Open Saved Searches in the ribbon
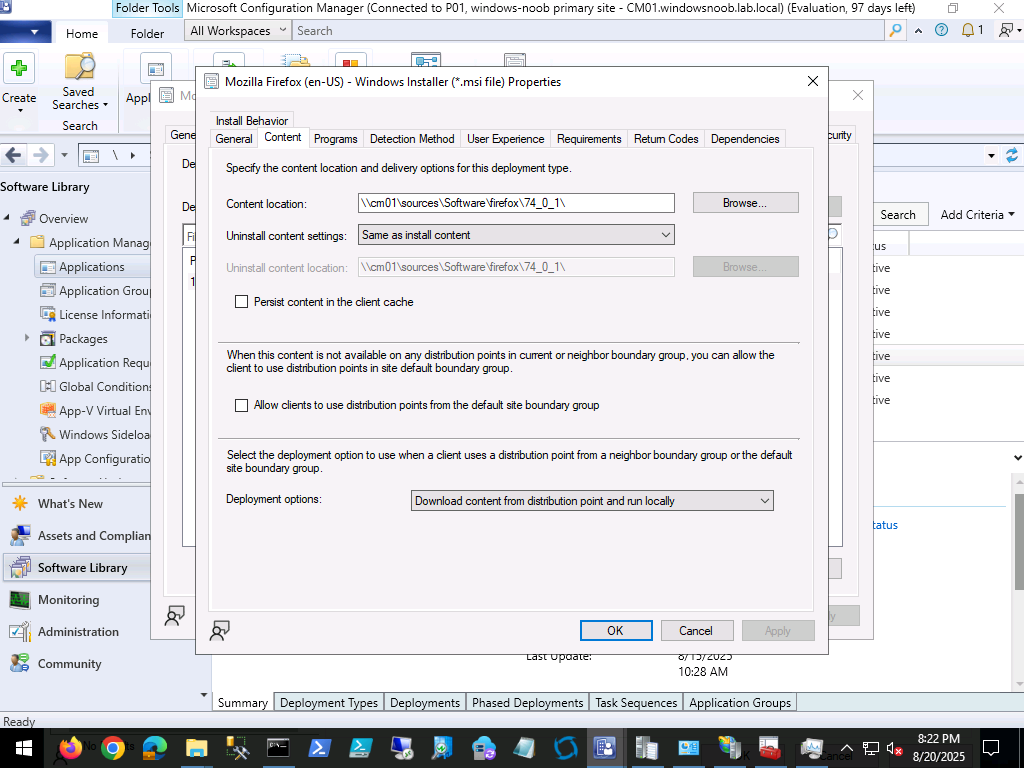 click(78, 82)
